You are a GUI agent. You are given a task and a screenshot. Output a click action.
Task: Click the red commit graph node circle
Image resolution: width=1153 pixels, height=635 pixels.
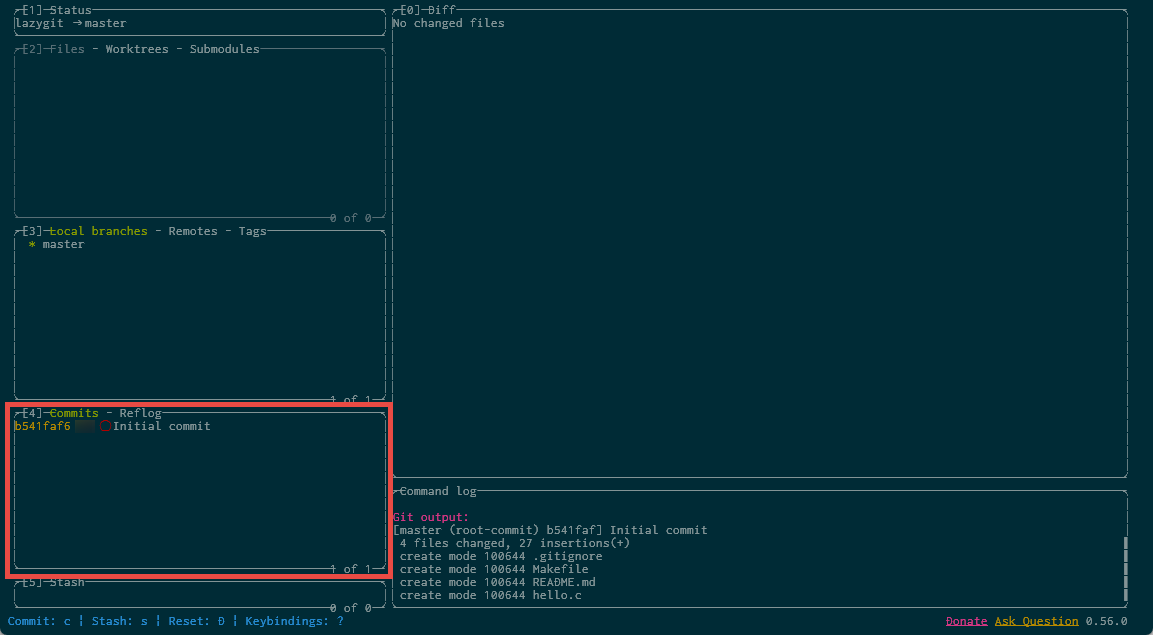[105, 427]
